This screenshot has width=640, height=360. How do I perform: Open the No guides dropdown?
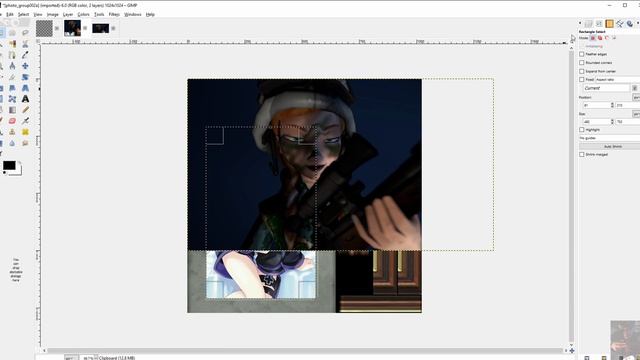coord(609,138)
